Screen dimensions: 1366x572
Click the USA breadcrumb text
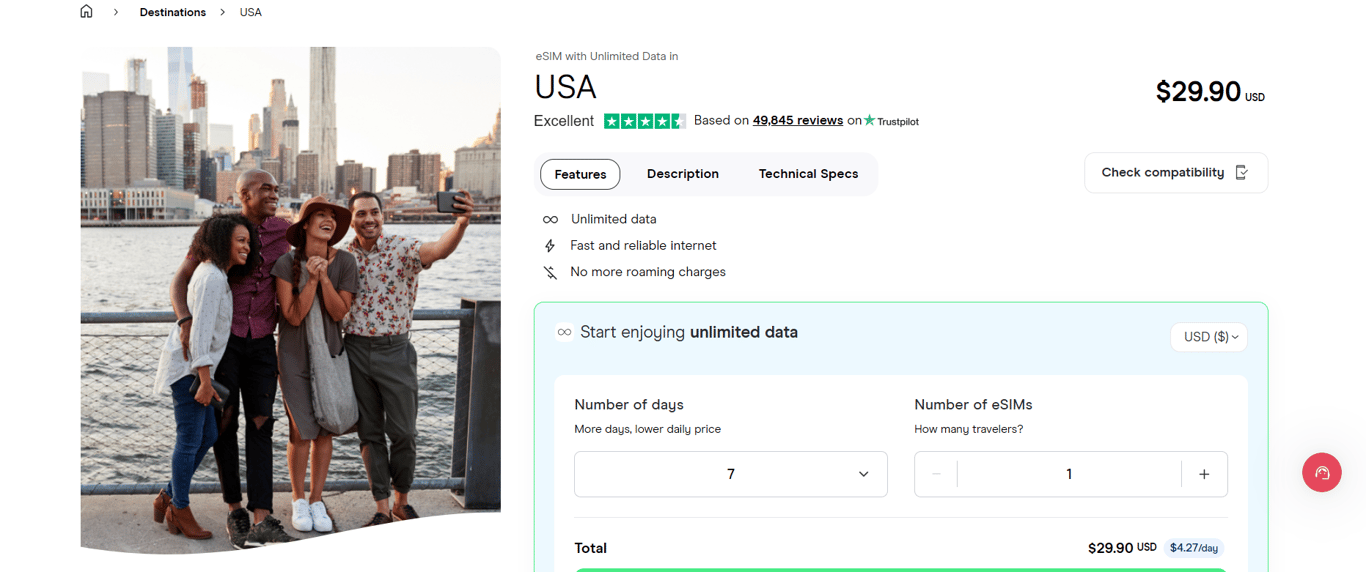tap(251, 12)
